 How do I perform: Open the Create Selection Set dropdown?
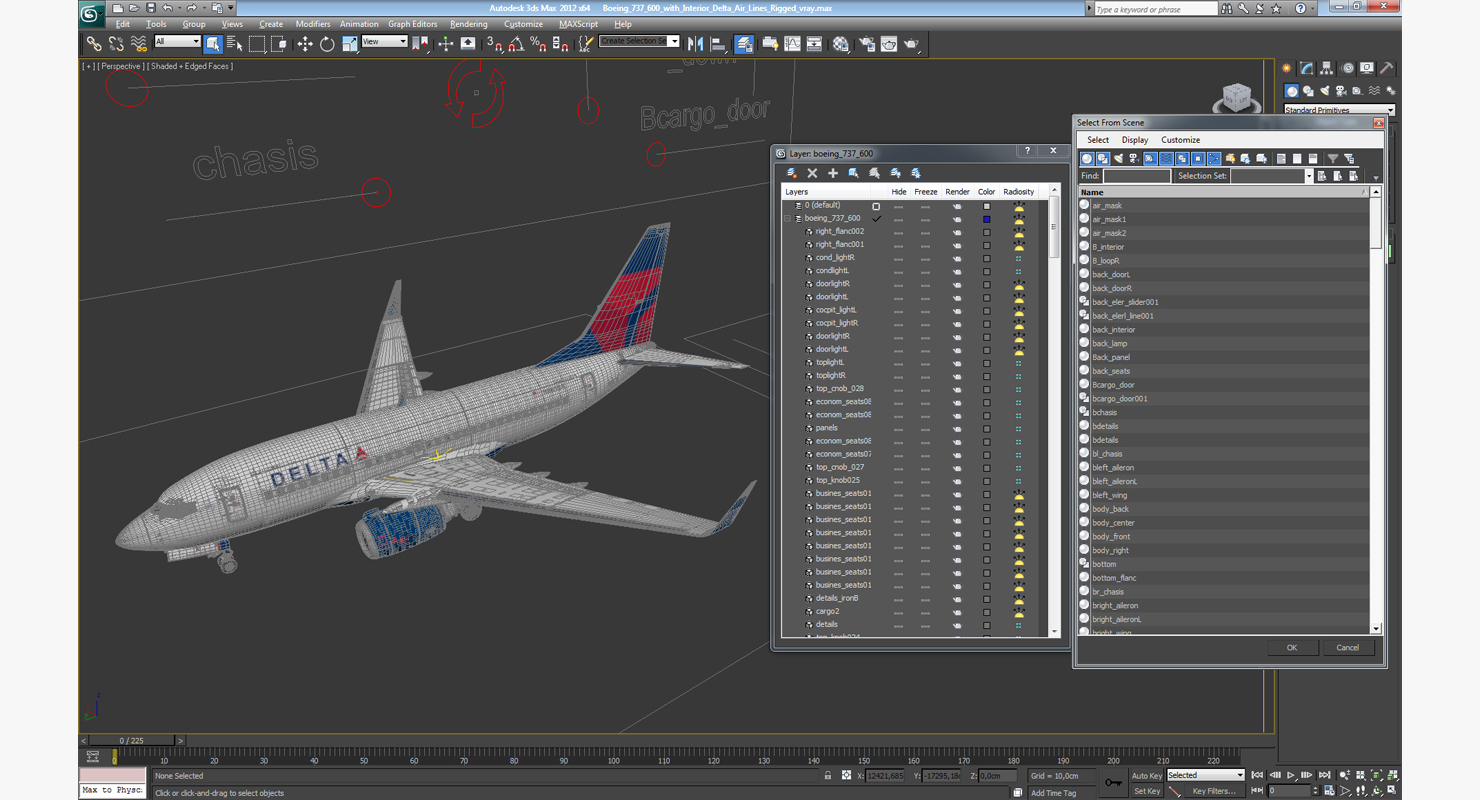639,42
